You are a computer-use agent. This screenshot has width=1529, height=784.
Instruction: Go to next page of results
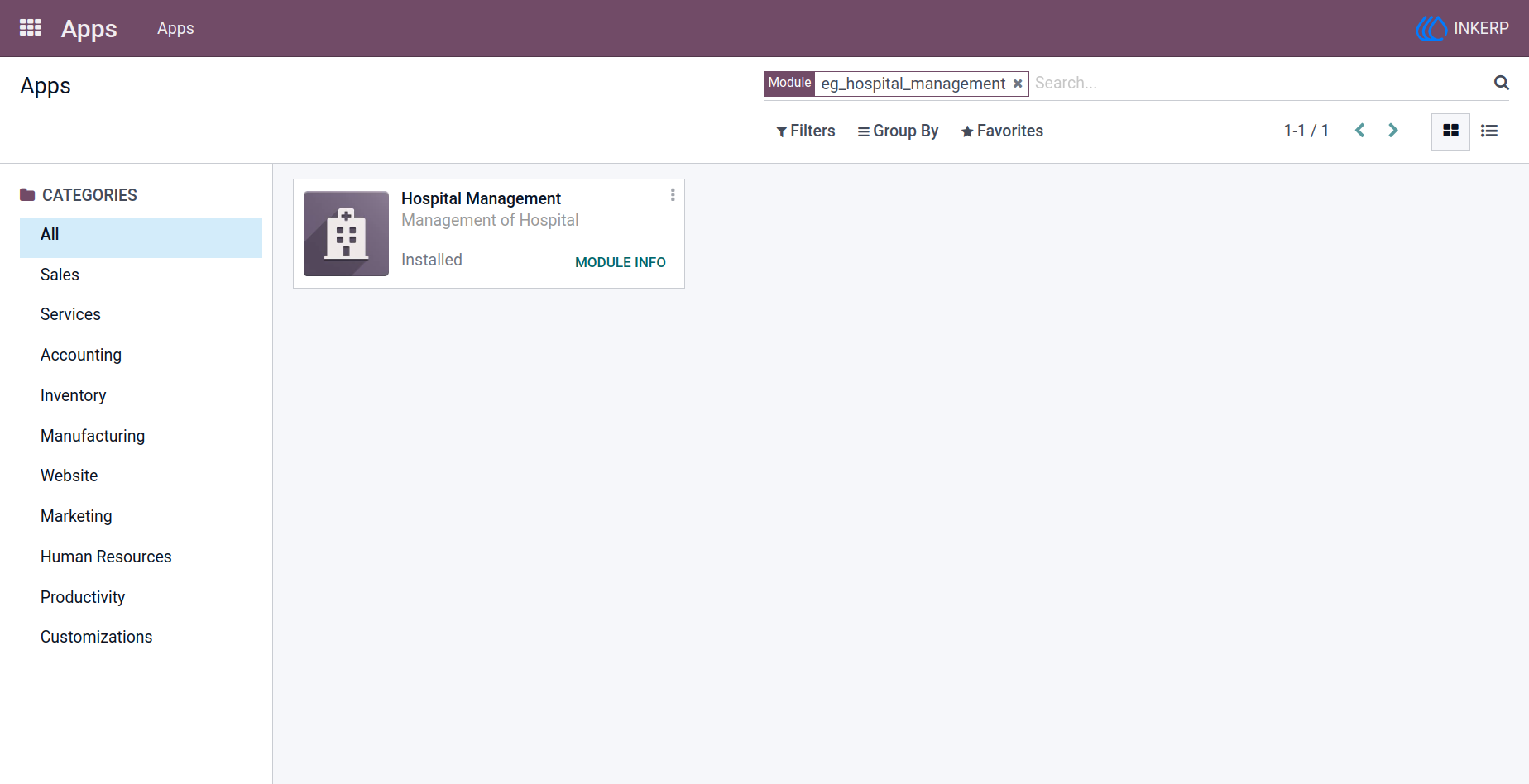coord(1393,131)
